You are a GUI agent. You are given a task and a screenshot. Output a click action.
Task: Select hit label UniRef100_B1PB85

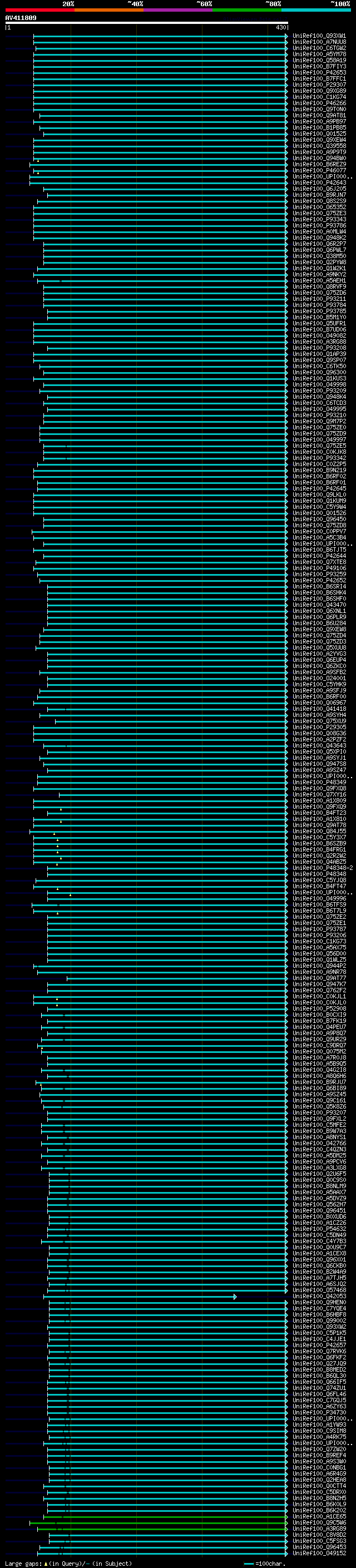click(319, 128)
